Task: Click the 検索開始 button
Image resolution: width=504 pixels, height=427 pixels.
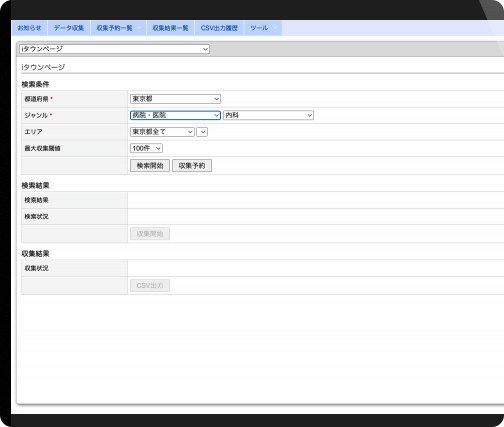Action: 150,166
